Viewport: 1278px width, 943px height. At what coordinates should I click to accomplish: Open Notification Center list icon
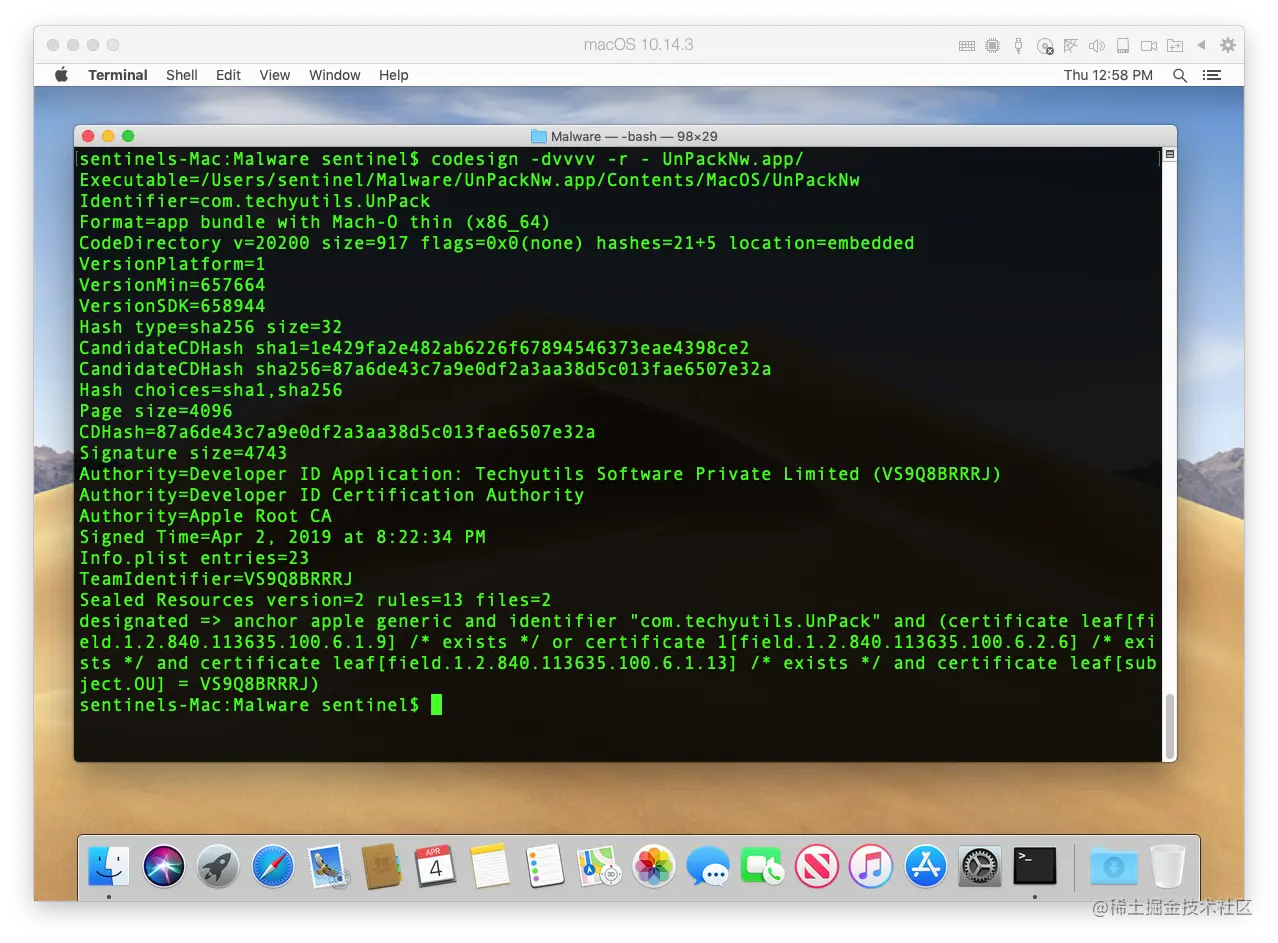click(x=1212, y=75)
